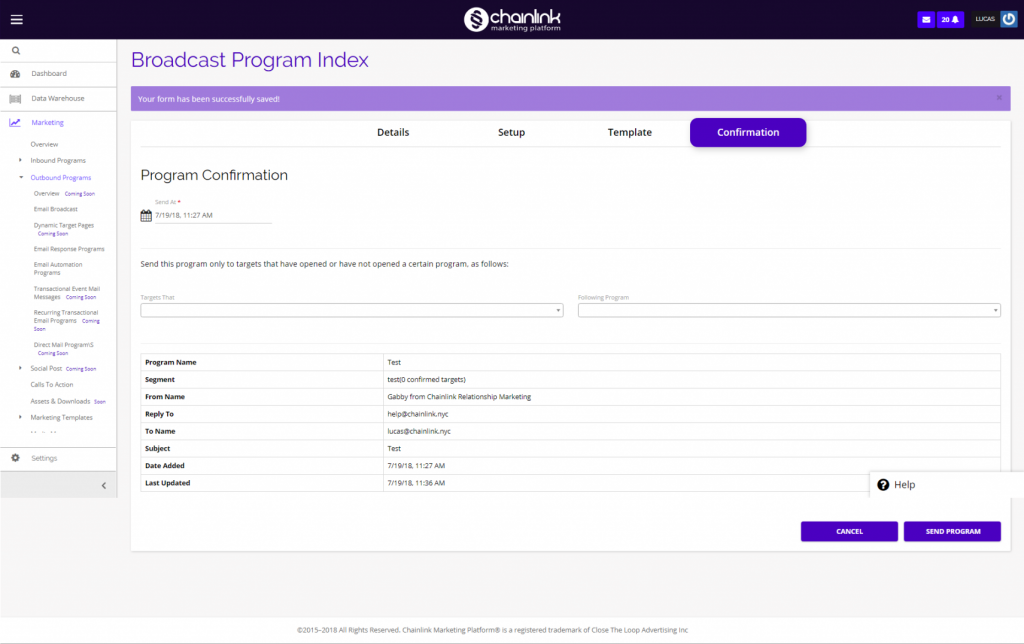Log out using the power icon
This screenshot has height=644, width=1024.
(x=1011, y=17)
